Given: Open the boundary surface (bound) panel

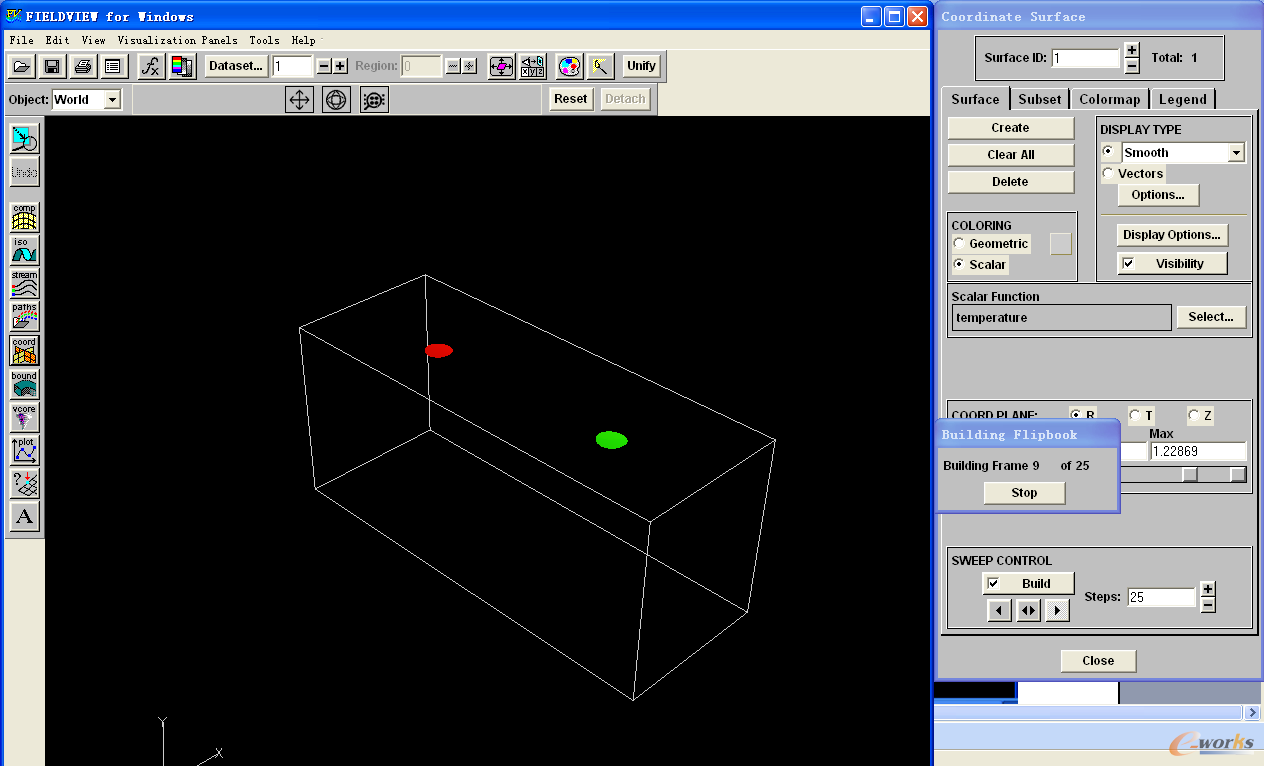Looking at the screenshot, I should (x=24, y=384).
